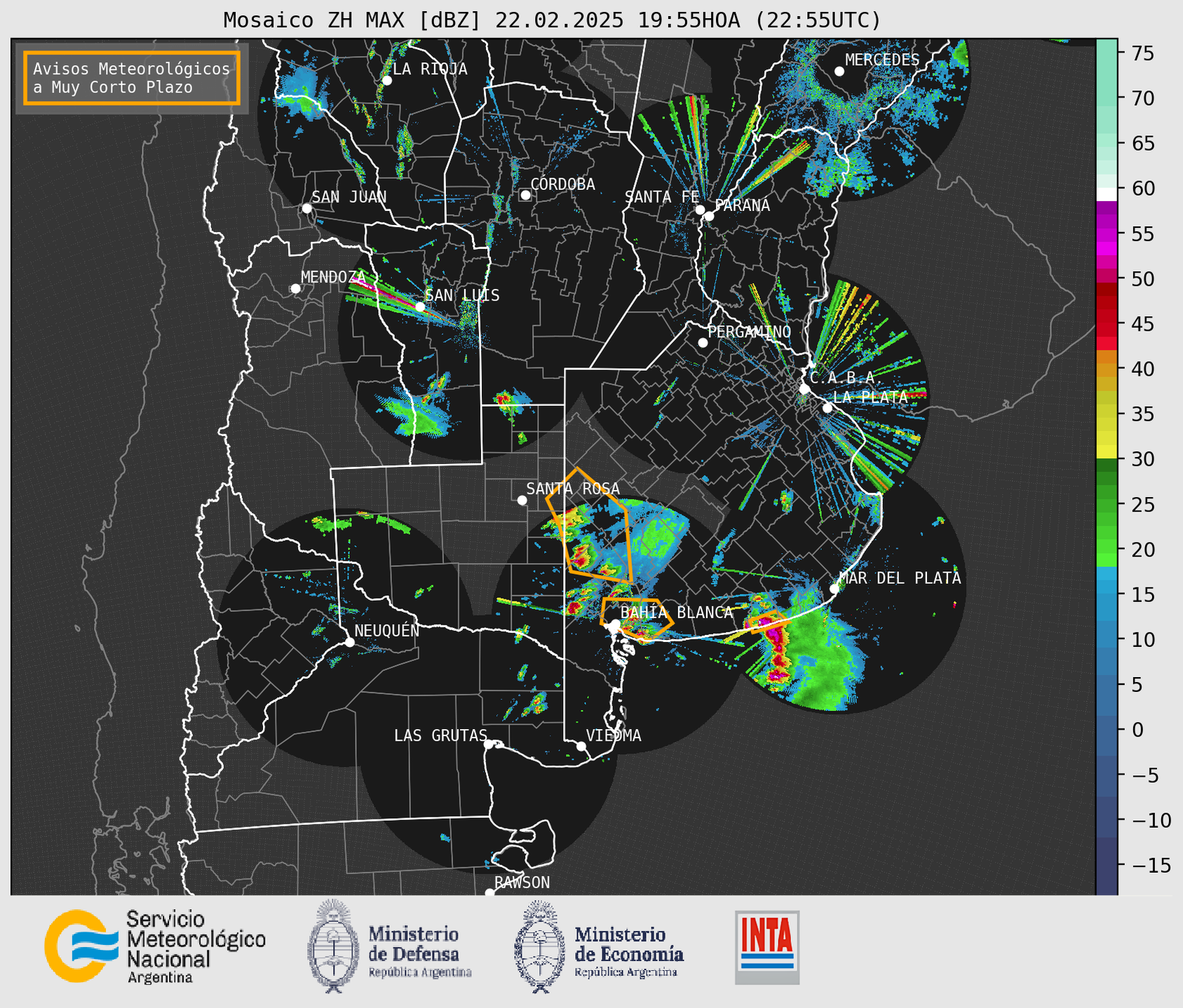Image resolution: width=1183 pixels, height=1008 pixels.
Task: Select the NEUQUÉN city marker
Action: (349, 642)
